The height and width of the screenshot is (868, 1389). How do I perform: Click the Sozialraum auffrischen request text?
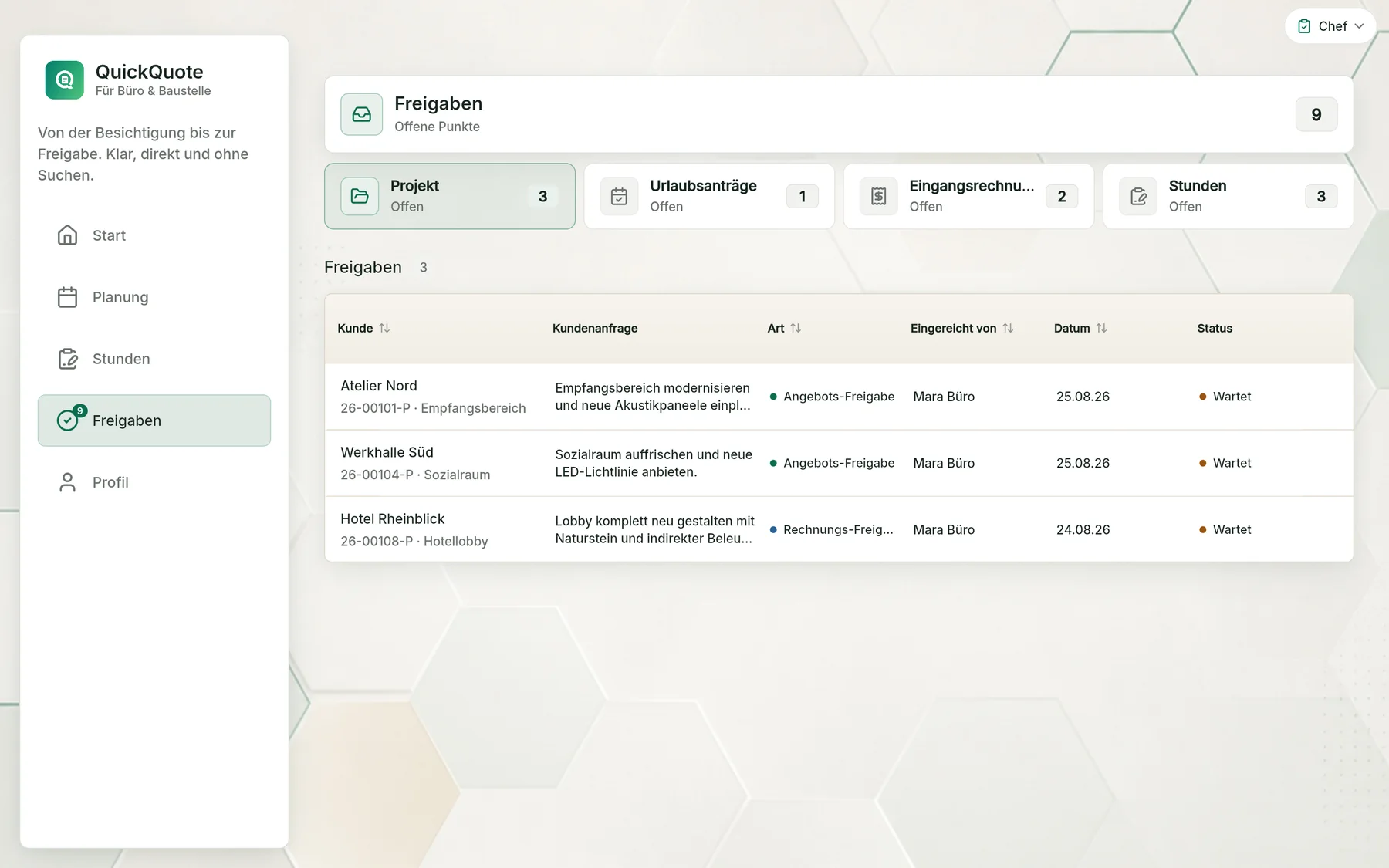tap(654, 463)
